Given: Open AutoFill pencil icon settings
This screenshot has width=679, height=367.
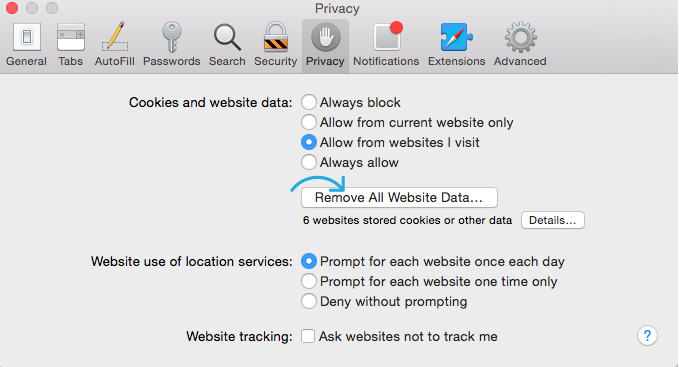Looking at the screenshot, I should [115, 45].
